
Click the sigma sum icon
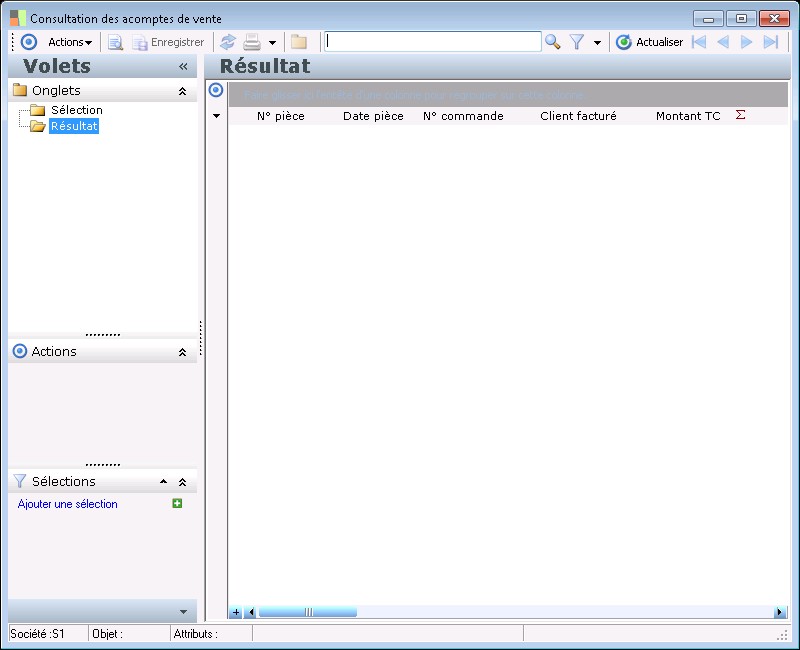coord(740,115)
